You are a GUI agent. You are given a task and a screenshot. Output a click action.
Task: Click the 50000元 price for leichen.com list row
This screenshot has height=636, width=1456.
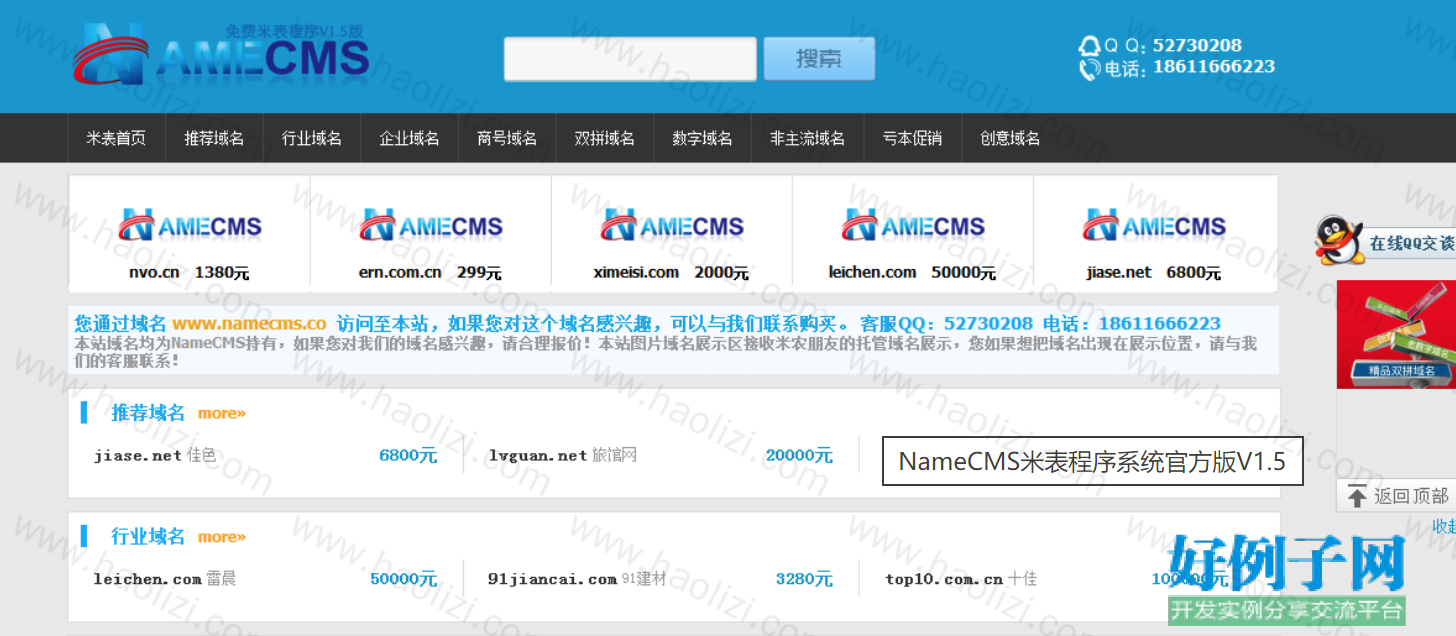403,579
